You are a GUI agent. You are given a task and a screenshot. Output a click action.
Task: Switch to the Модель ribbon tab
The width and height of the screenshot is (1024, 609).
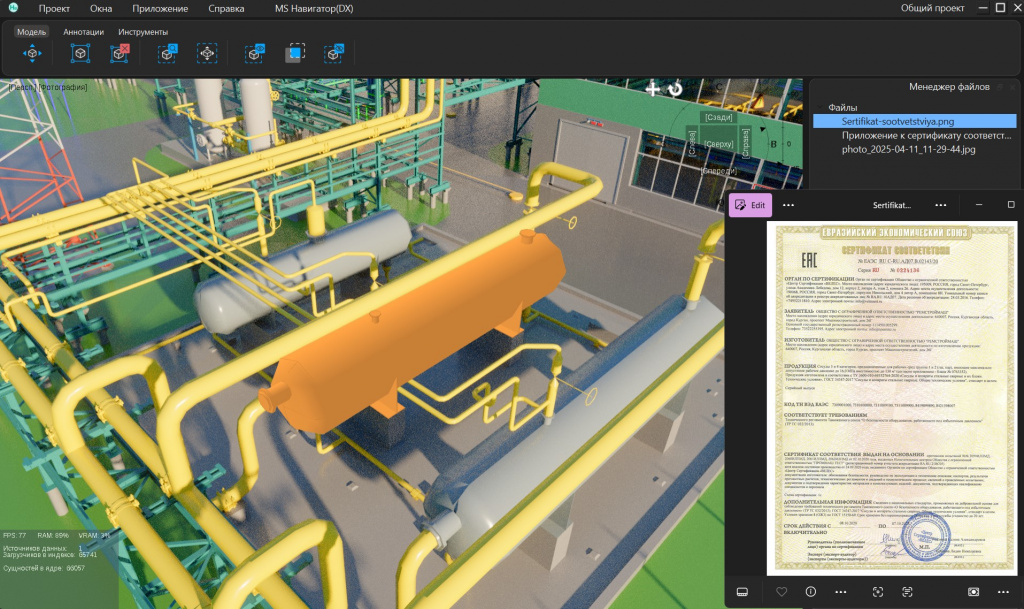pos(31,31)
